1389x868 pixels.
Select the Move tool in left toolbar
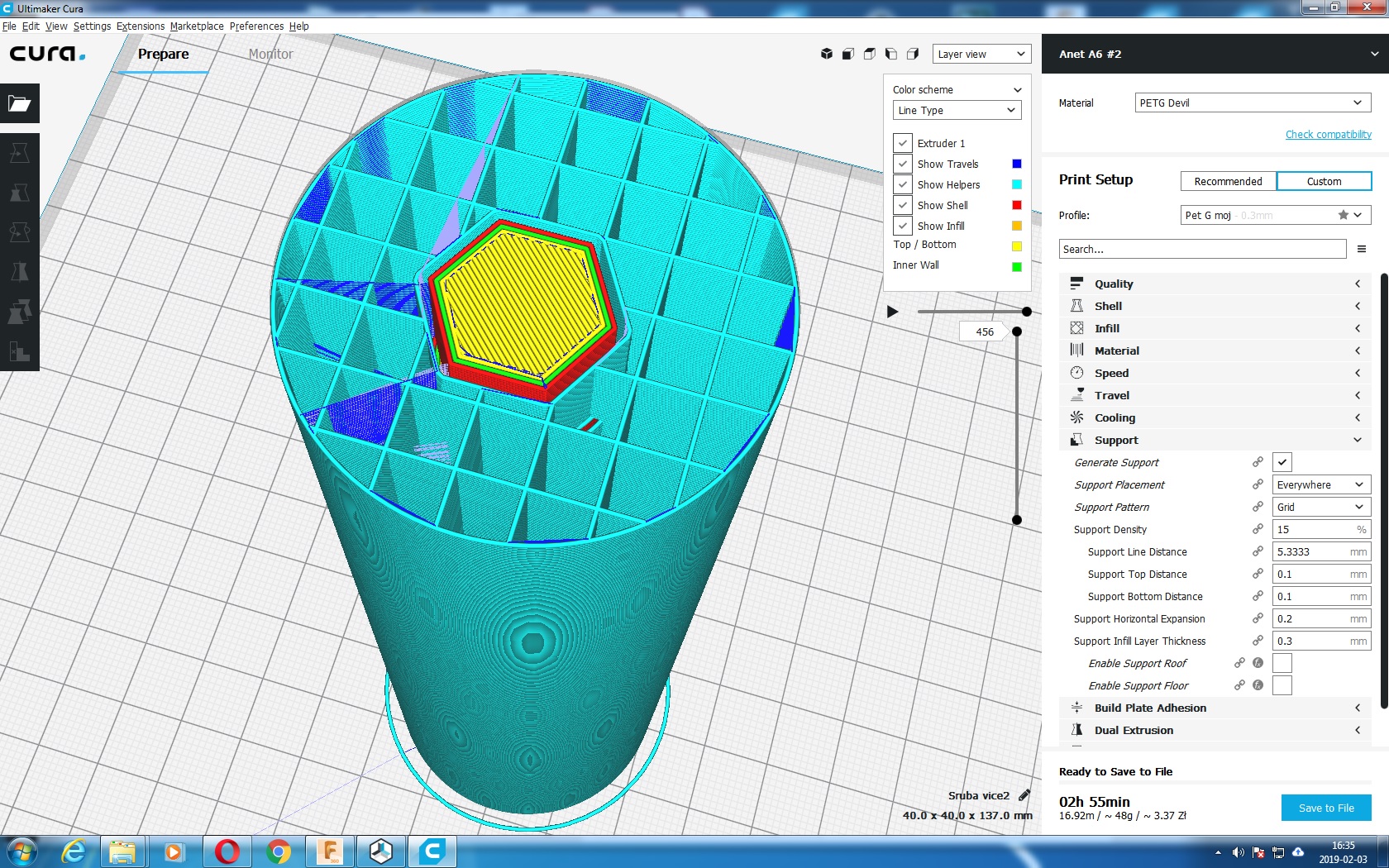point(20,153)
